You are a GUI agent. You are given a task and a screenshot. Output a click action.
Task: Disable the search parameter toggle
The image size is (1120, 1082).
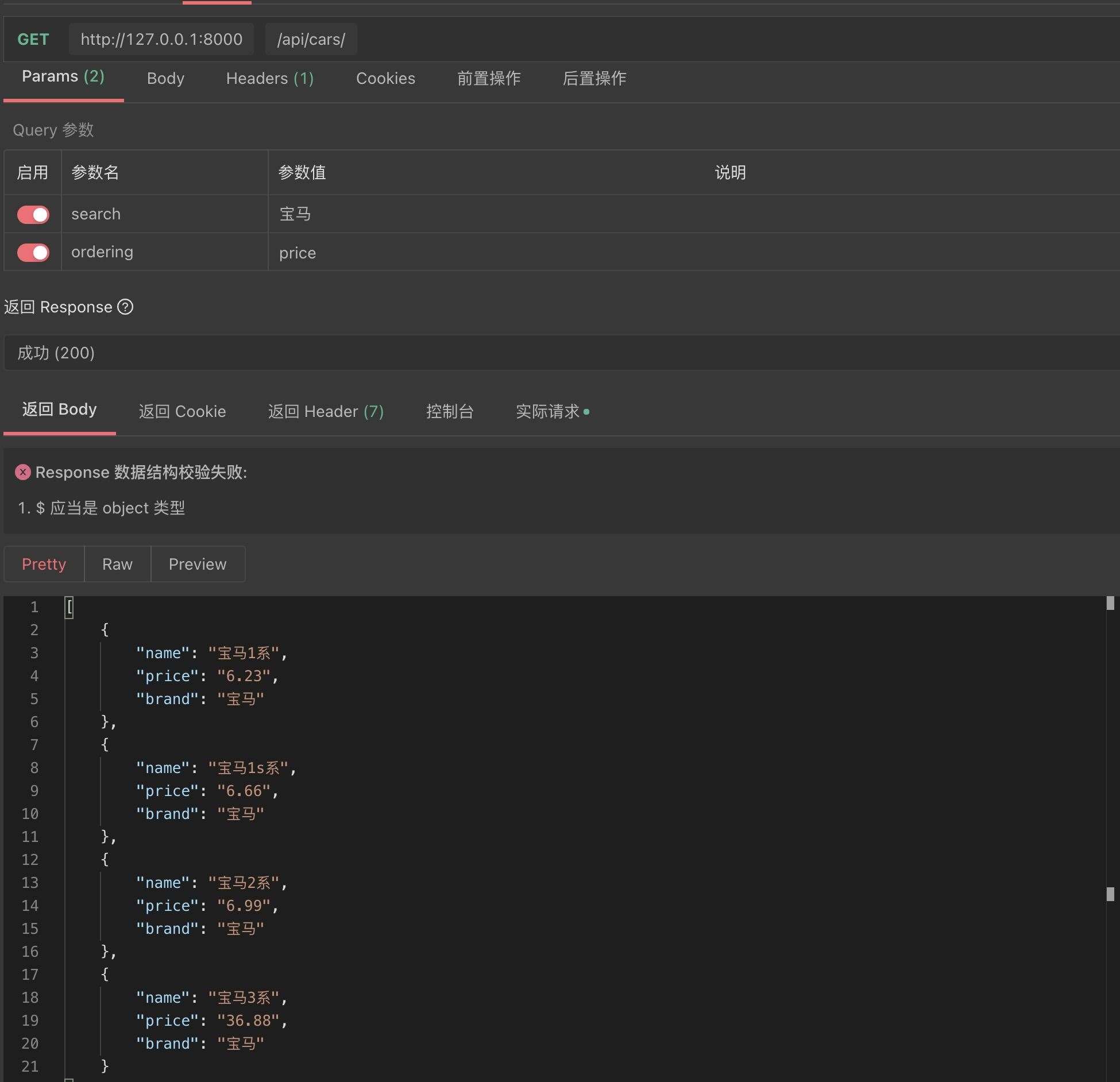click(33, 215)
